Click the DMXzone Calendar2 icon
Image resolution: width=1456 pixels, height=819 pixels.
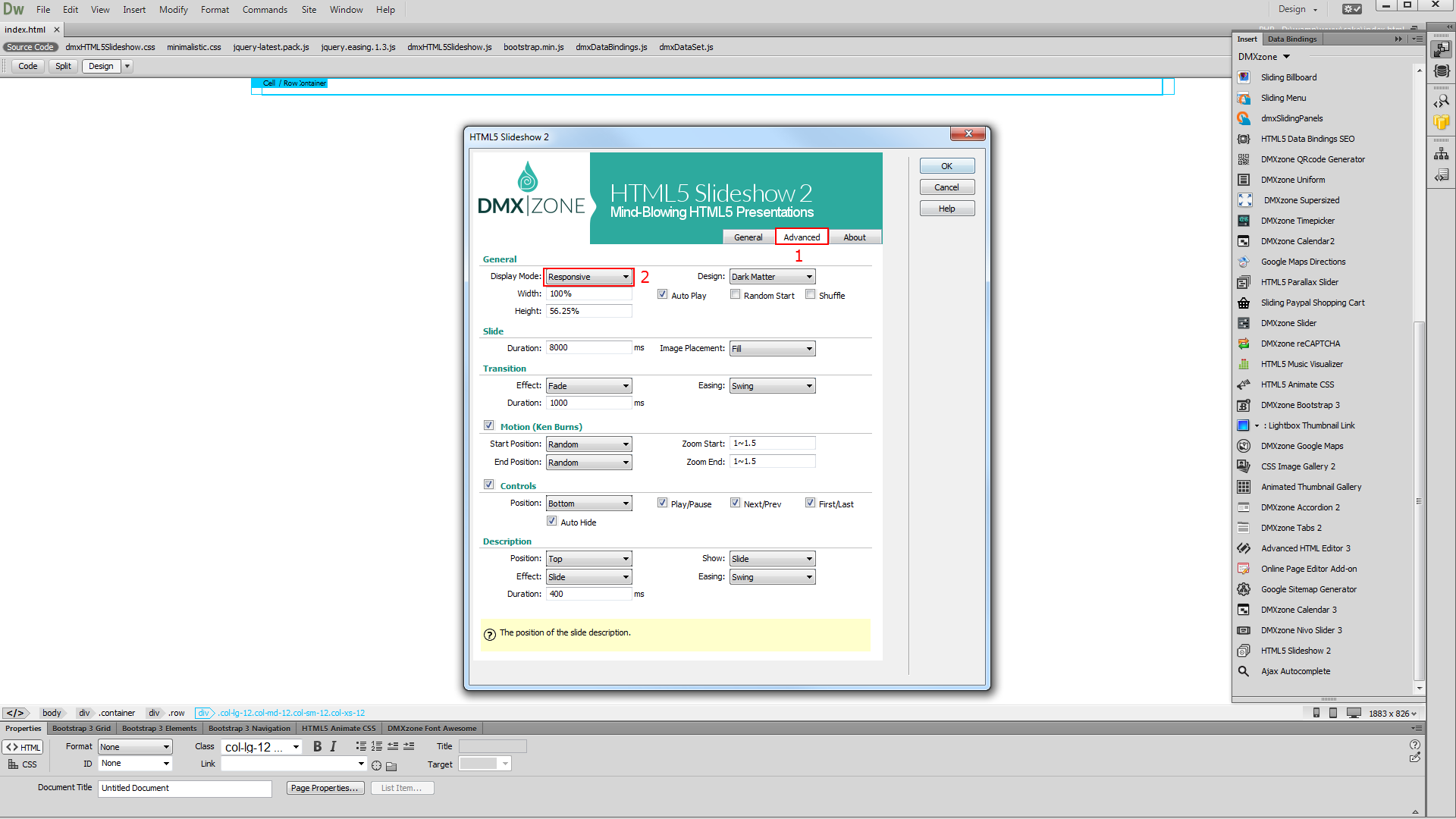point(1244,241)
